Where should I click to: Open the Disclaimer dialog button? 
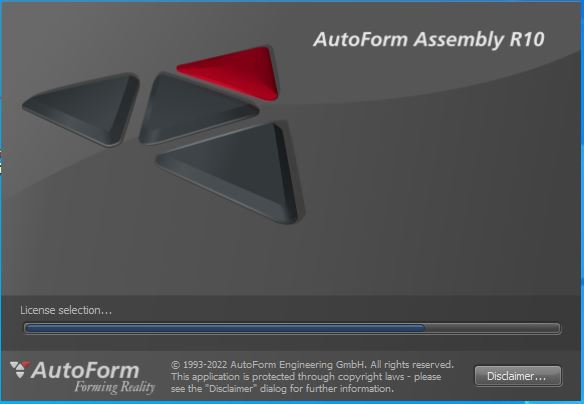click(x=518, y=376)
